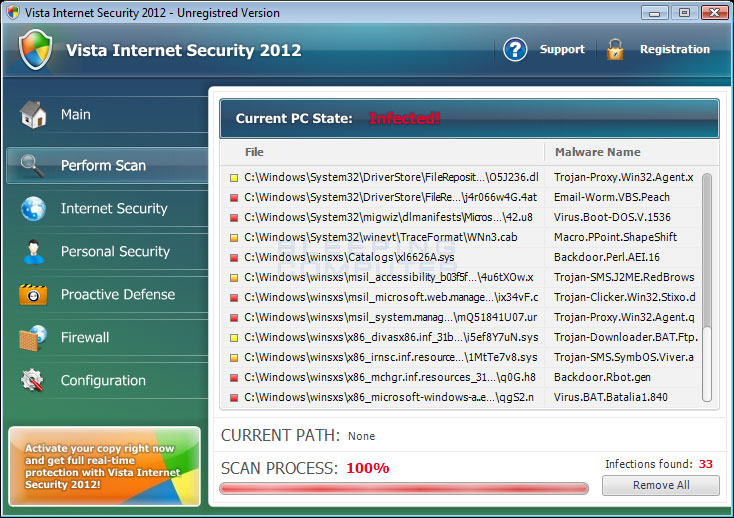Viewport: 734px width, 518px height.
Task: Maximize the Vista Internet Security window
Action: click(684, 12)
